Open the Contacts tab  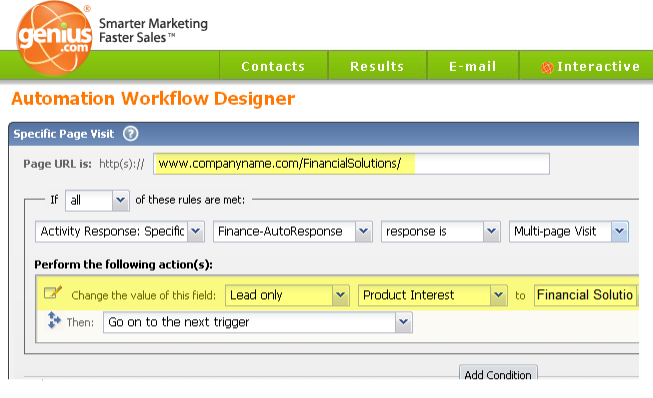tap(273, 66)
